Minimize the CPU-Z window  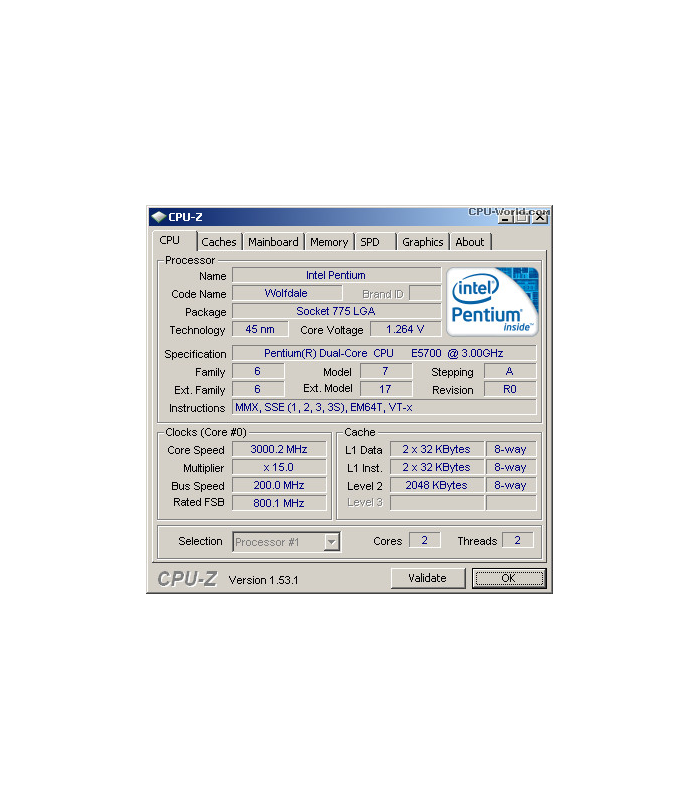click(505, 218)
